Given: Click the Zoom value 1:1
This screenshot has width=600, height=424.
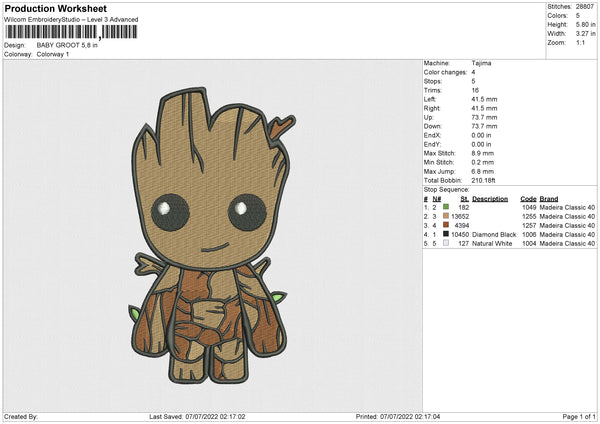Looking at the screenshot, I should (580, 42).
